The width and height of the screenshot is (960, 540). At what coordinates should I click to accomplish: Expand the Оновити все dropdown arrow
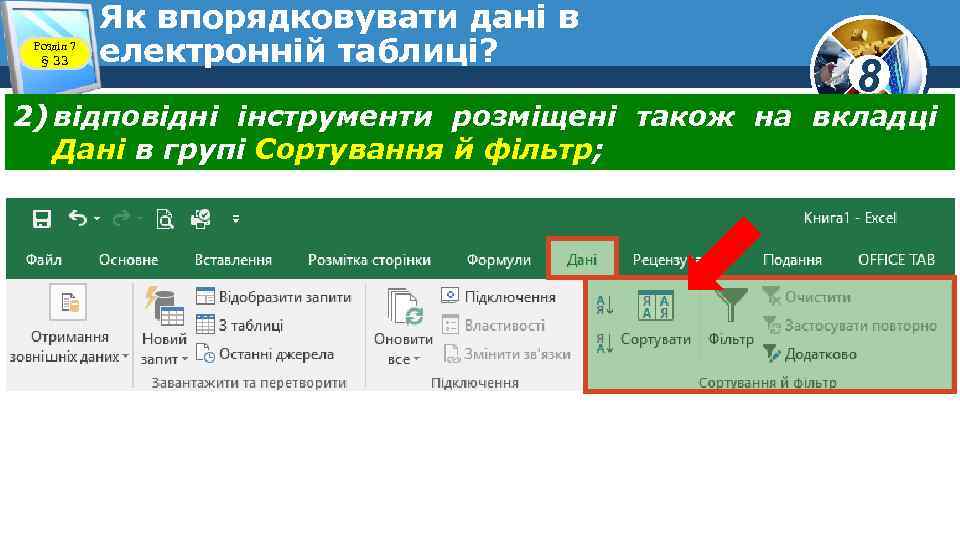[x=417, y=359]
